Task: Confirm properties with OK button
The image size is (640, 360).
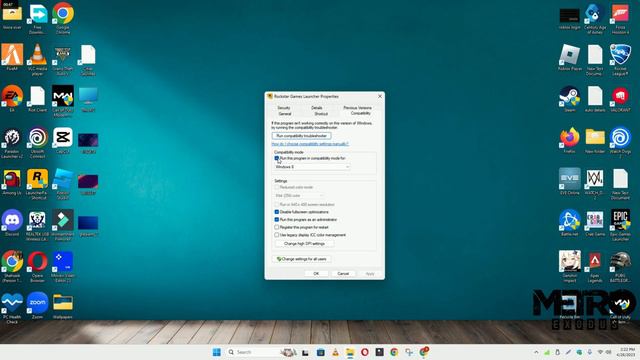Action: (316, 273)
